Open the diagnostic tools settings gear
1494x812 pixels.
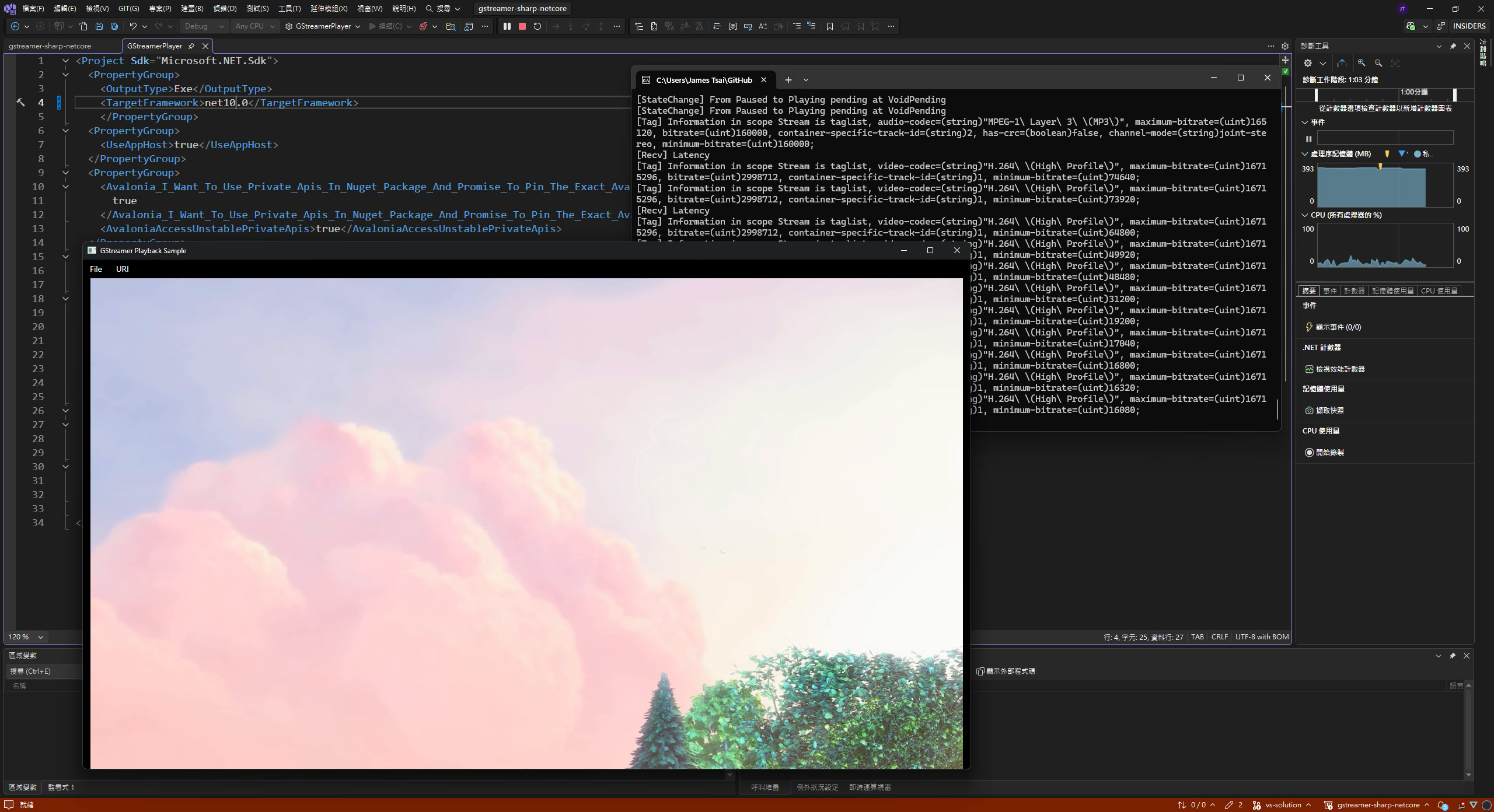(1308, 63)
